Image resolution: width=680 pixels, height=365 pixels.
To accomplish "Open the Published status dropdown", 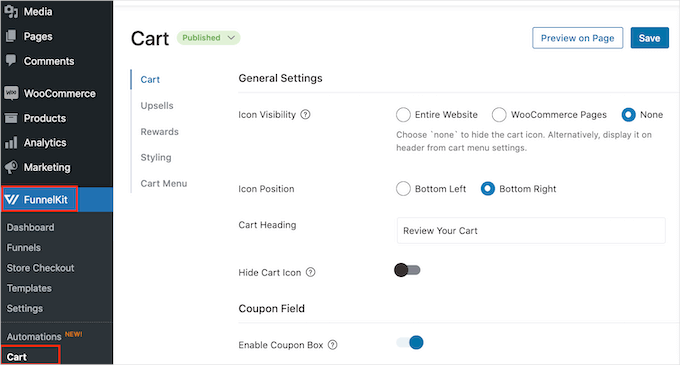I will click(209, 38).
